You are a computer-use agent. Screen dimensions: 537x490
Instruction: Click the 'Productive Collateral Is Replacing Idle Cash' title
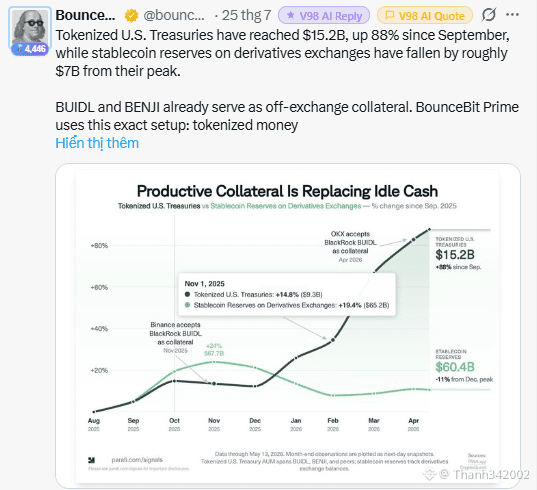pos(287,191)
